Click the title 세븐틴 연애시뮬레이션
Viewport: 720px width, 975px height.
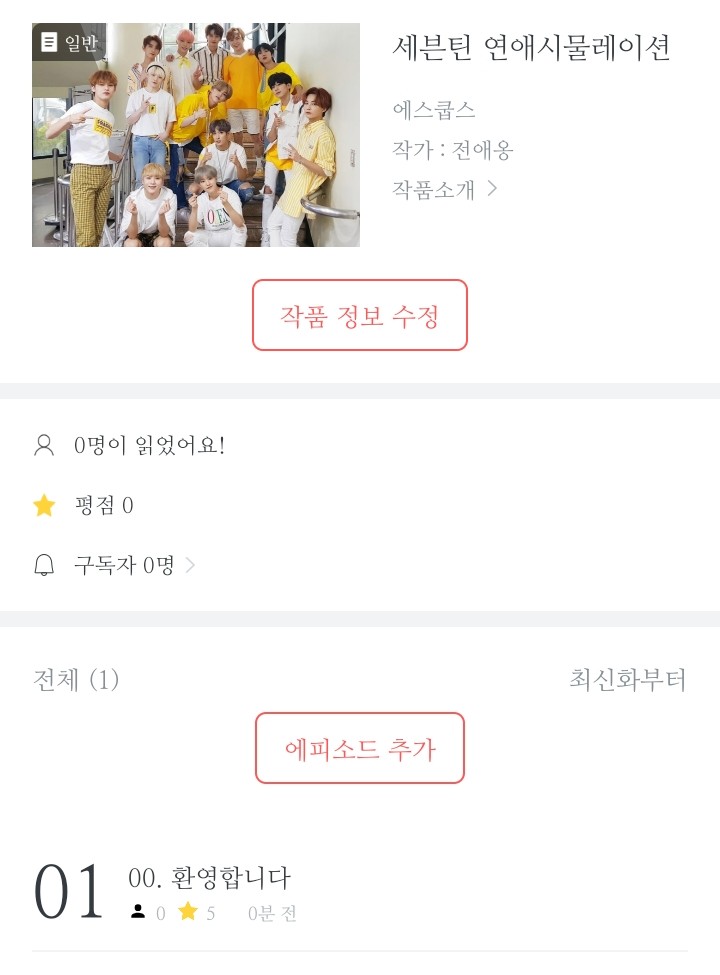pos(531,47)
